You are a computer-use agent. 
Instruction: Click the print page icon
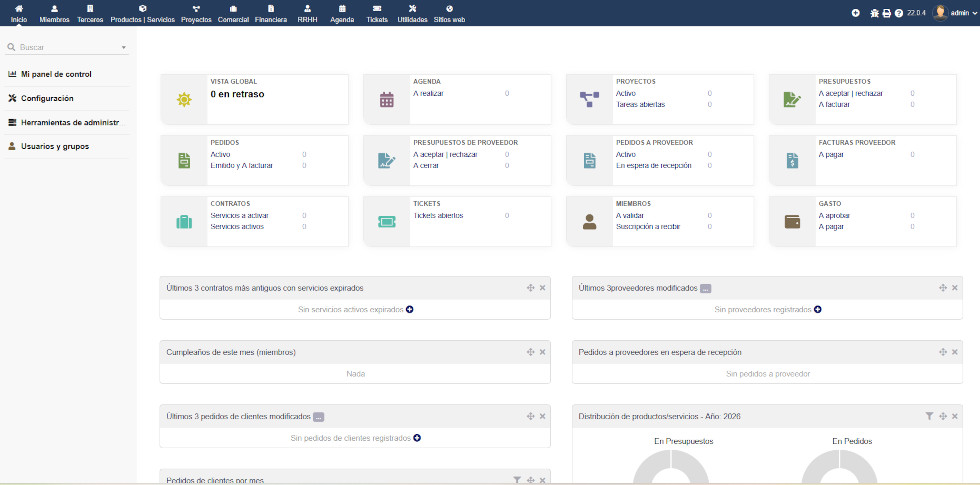coord(886,13)
